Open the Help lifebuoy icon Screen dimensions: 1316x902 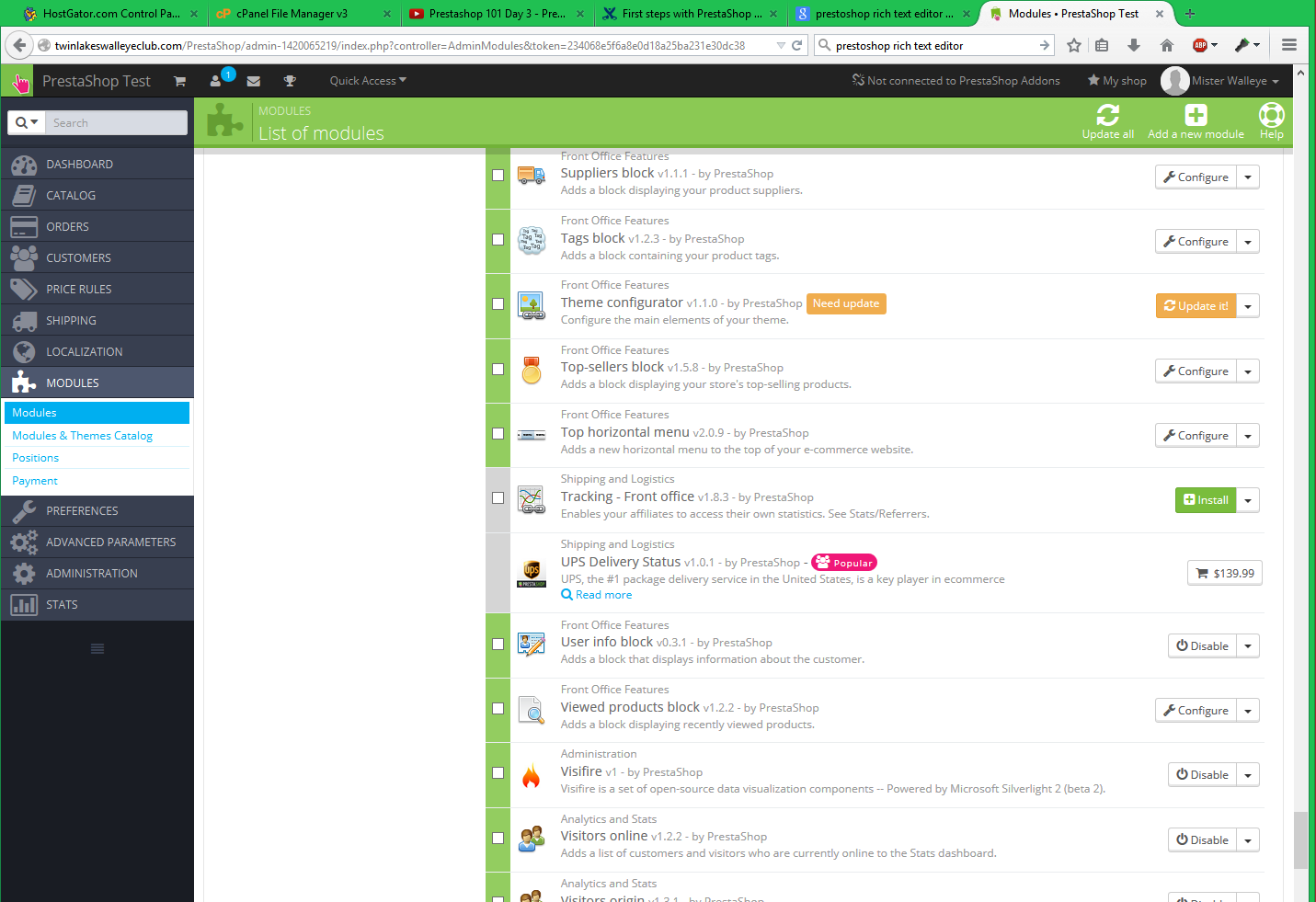tap(1272, 115)
